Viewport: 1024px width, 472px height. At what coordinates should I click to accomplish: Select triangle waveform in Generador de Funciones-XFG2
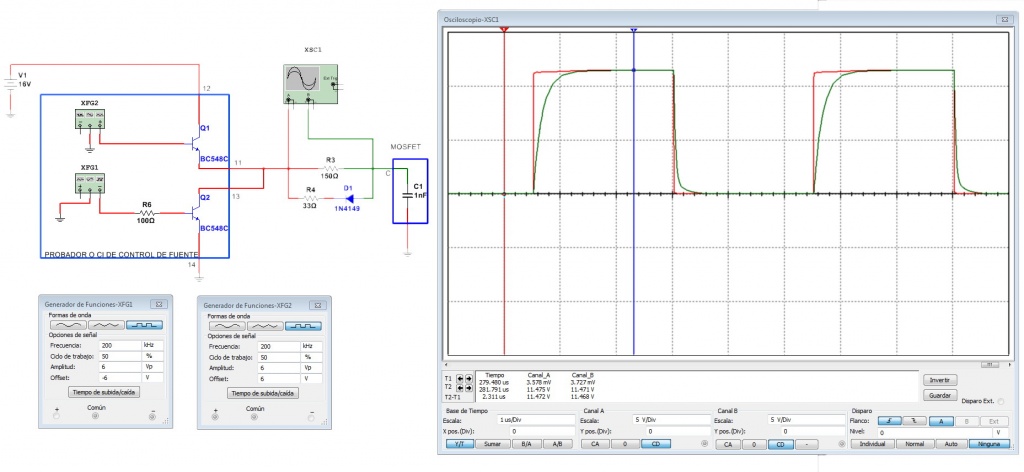tap(264, 326)
